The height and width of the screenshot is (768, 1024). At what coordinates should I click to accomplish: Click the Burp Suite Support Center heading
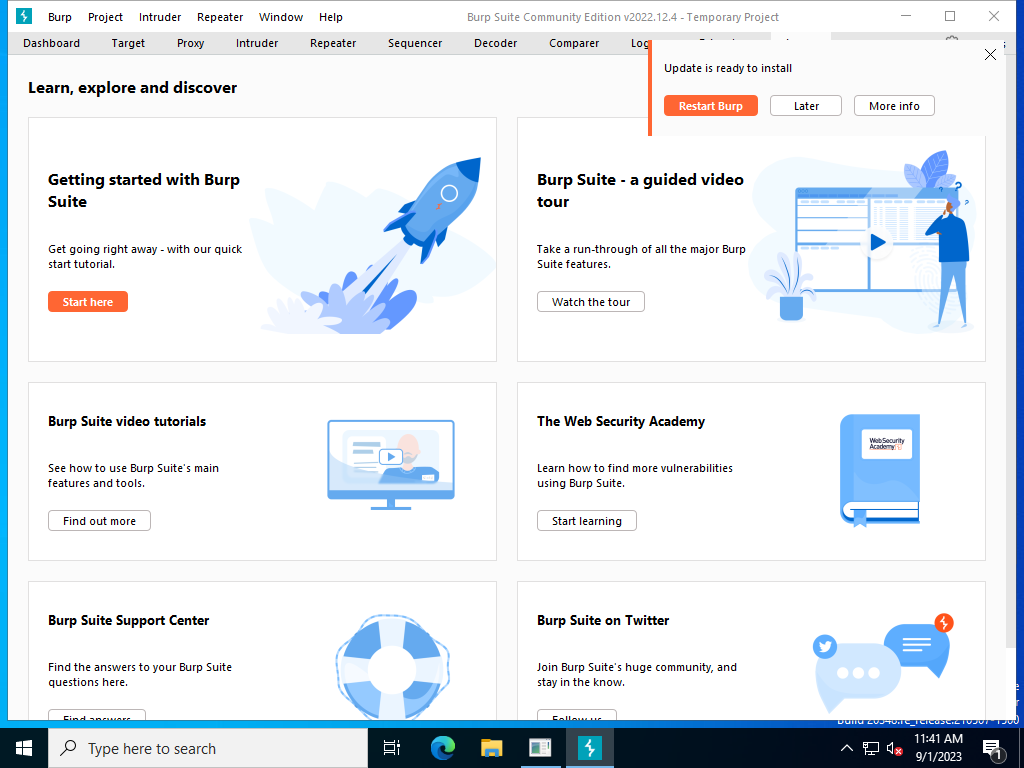[129, 620]
